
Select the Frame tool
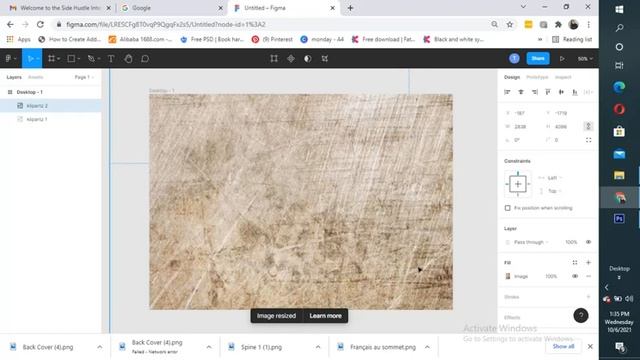pyautogui.click(x=53, y=59)
